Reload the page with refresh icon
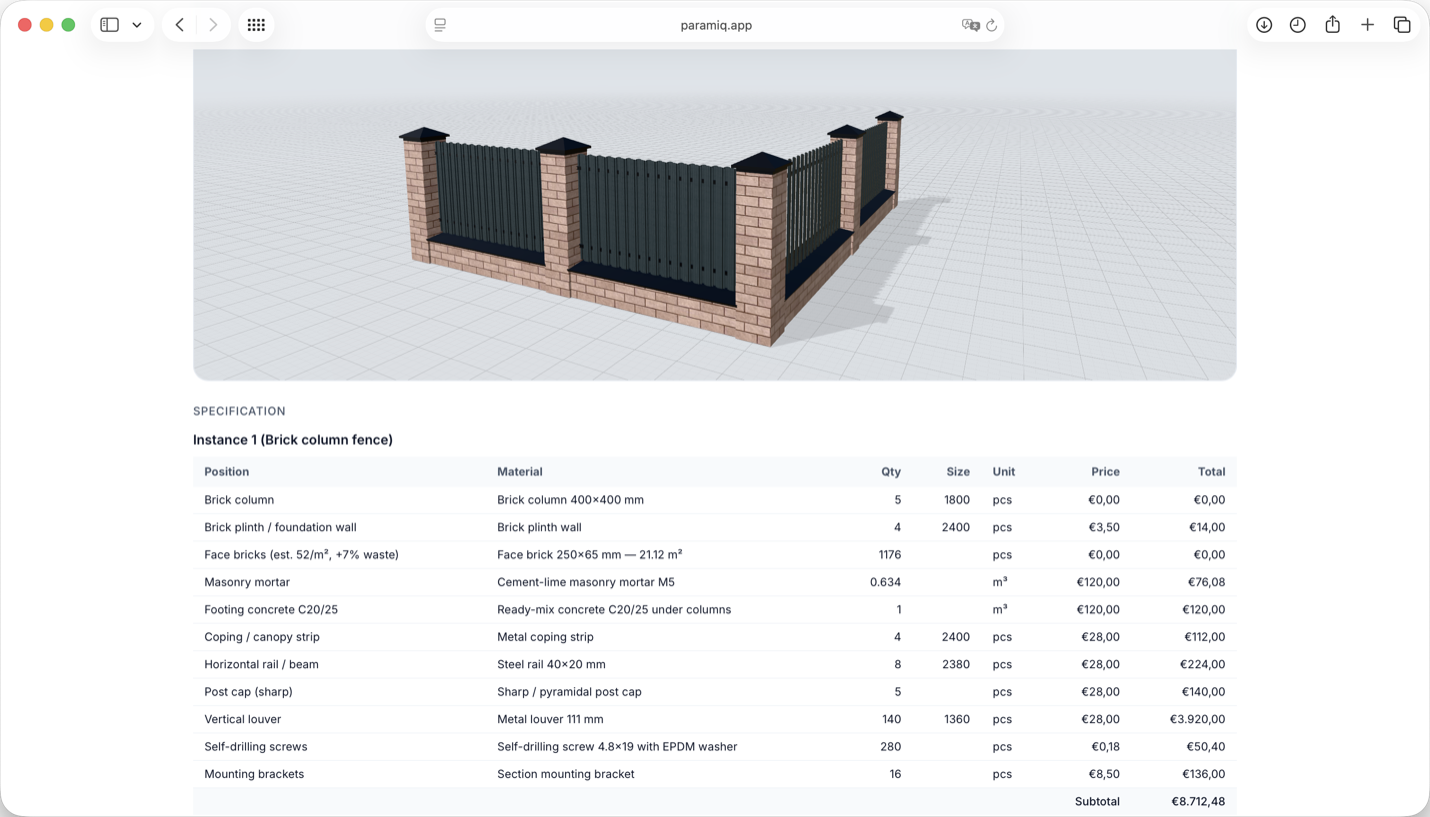The width and height of the screenshot is (1430, 817). [991, 25]
